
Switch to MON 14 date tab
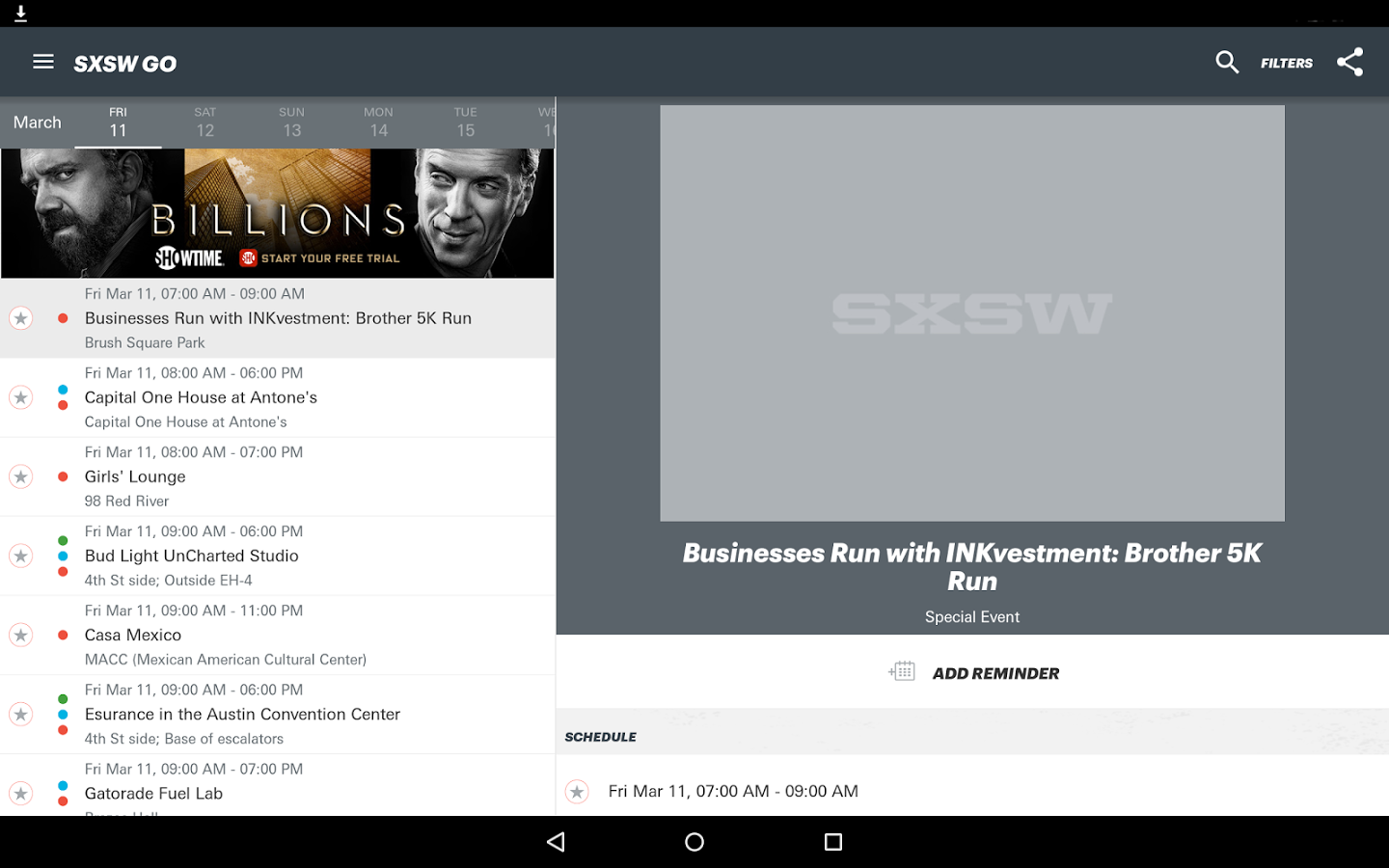(x=378, y=122)
